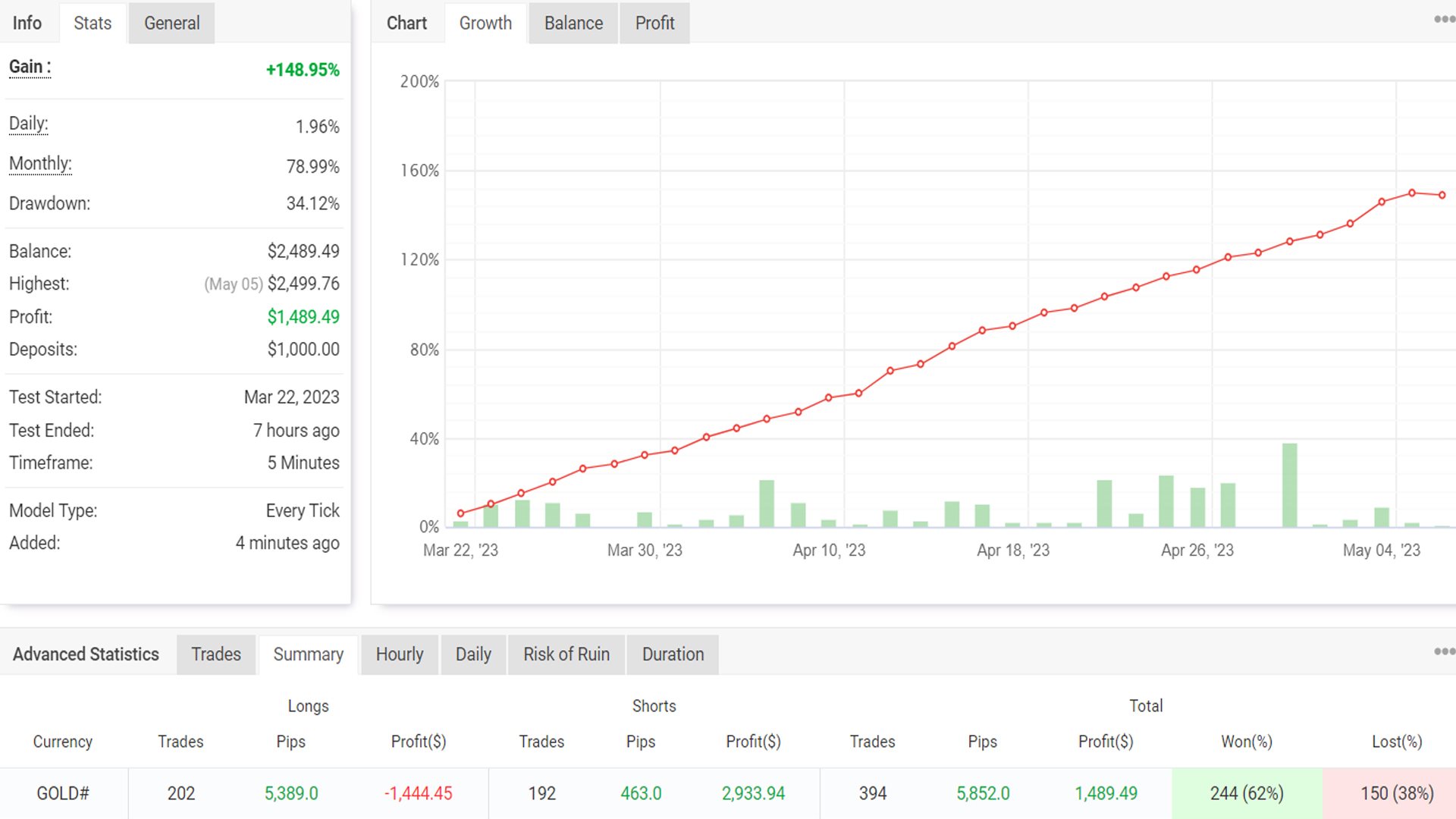Click the 463.0 short pips cell
Image resolution: width=1456 pixels, height=819 pixels.
(641, 794)
